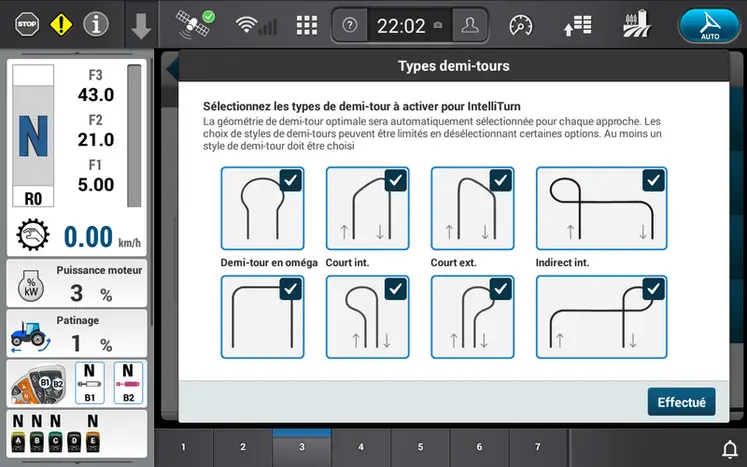Open the farm field icon
Viewport: 747px width, 467px height.
coord(636,24)
